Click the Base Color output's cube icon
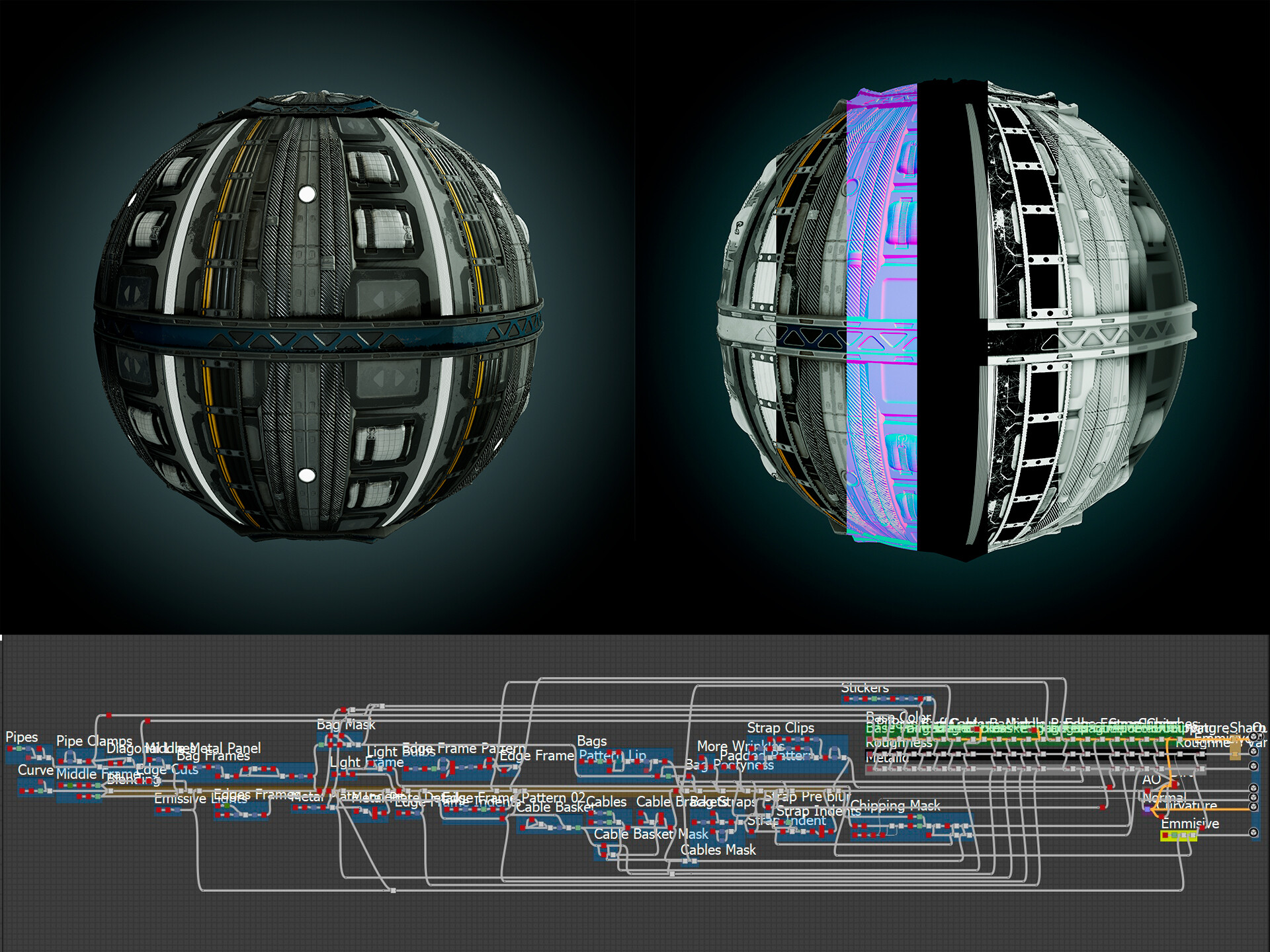This screenshot has height=952, width=1270. coord(1254,737)
